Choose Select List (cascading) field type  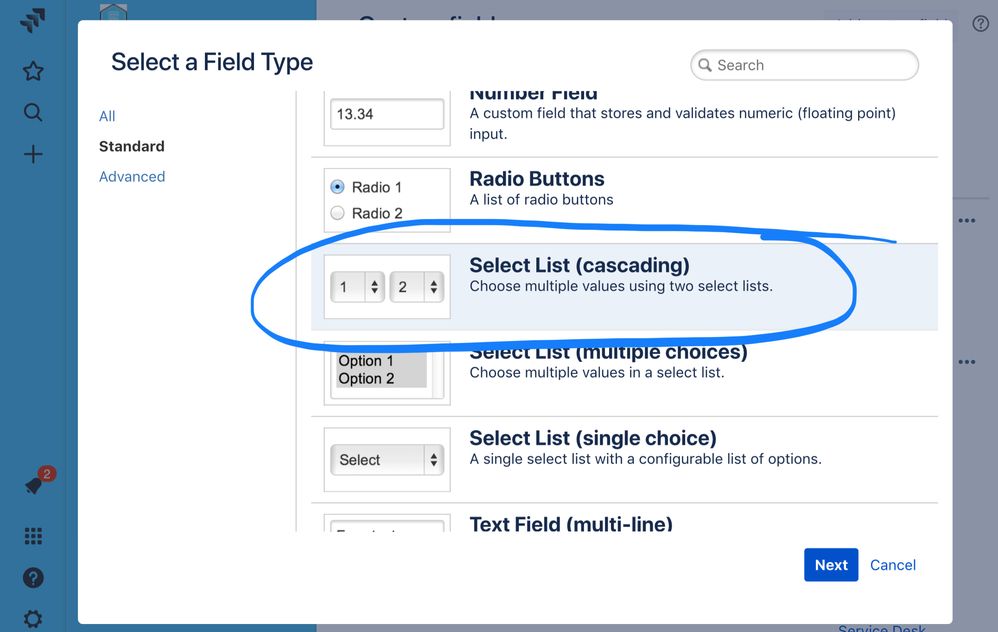click(x=624, y=287)
